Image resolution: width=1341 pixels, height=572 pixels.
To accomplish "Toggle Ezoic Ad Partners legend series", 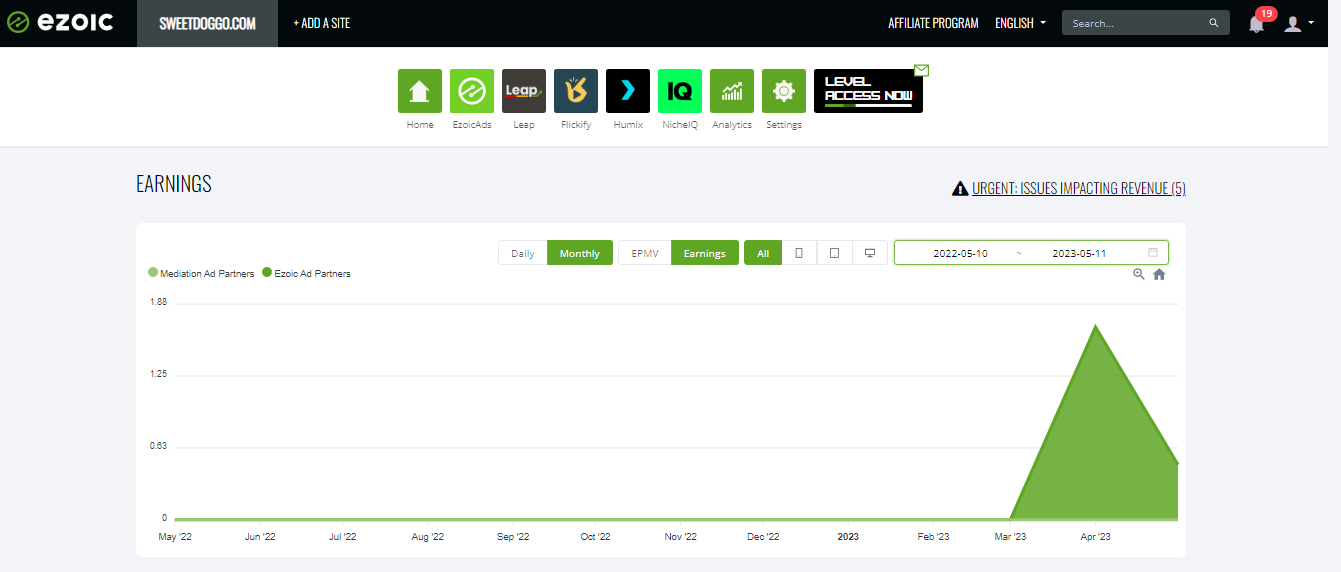I will click(x=306, y=273).
